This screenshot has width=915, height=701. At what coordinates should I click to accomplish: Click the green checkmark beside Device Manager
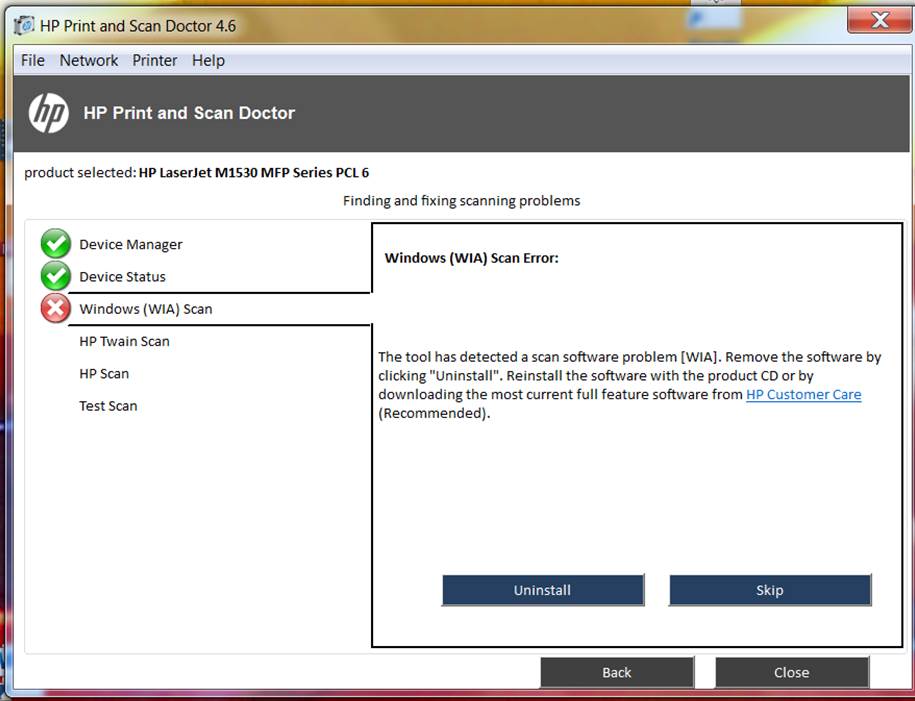pos(55,244)
